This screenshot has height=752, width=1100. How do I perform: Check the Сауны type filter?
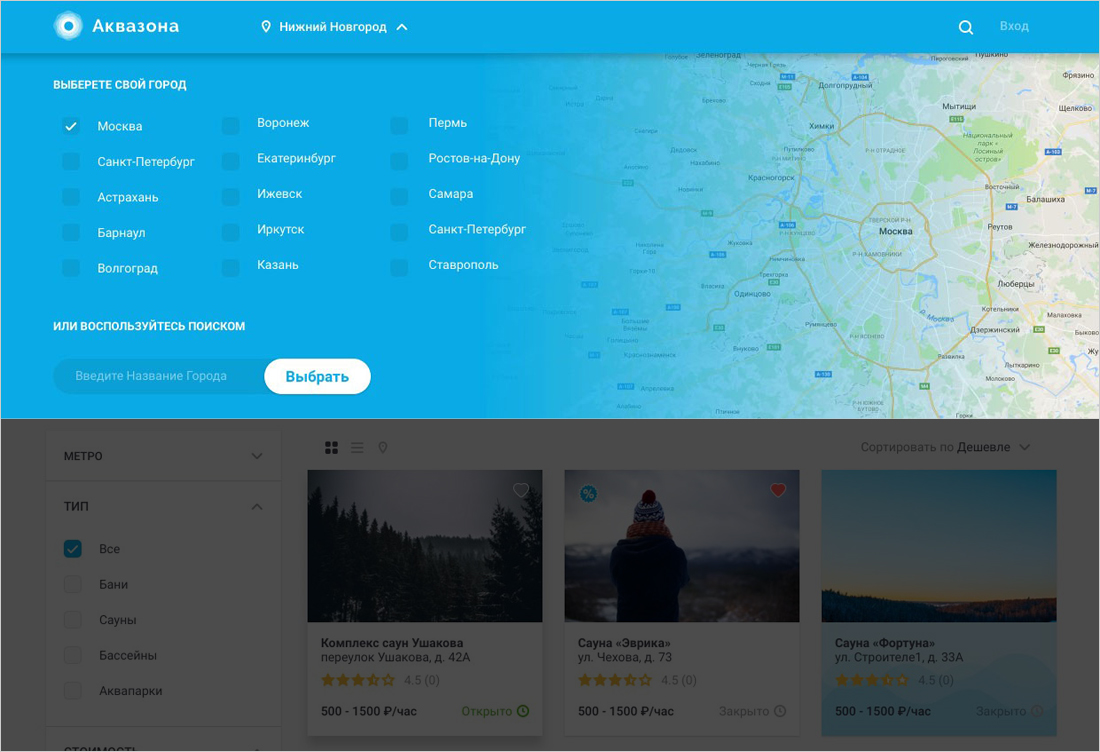(x=73, y=619)
